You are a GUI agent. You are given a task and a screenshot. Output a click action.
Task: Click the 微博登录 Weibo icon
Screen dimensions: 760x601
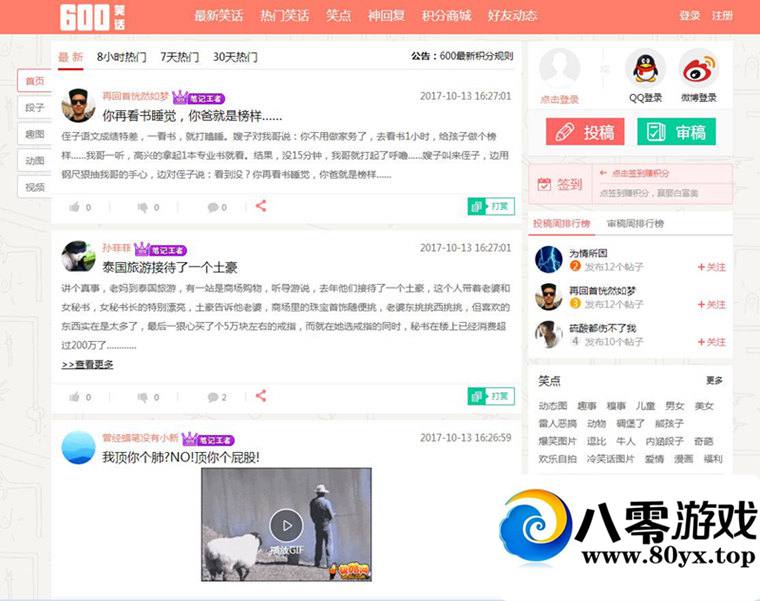(699, 68)
